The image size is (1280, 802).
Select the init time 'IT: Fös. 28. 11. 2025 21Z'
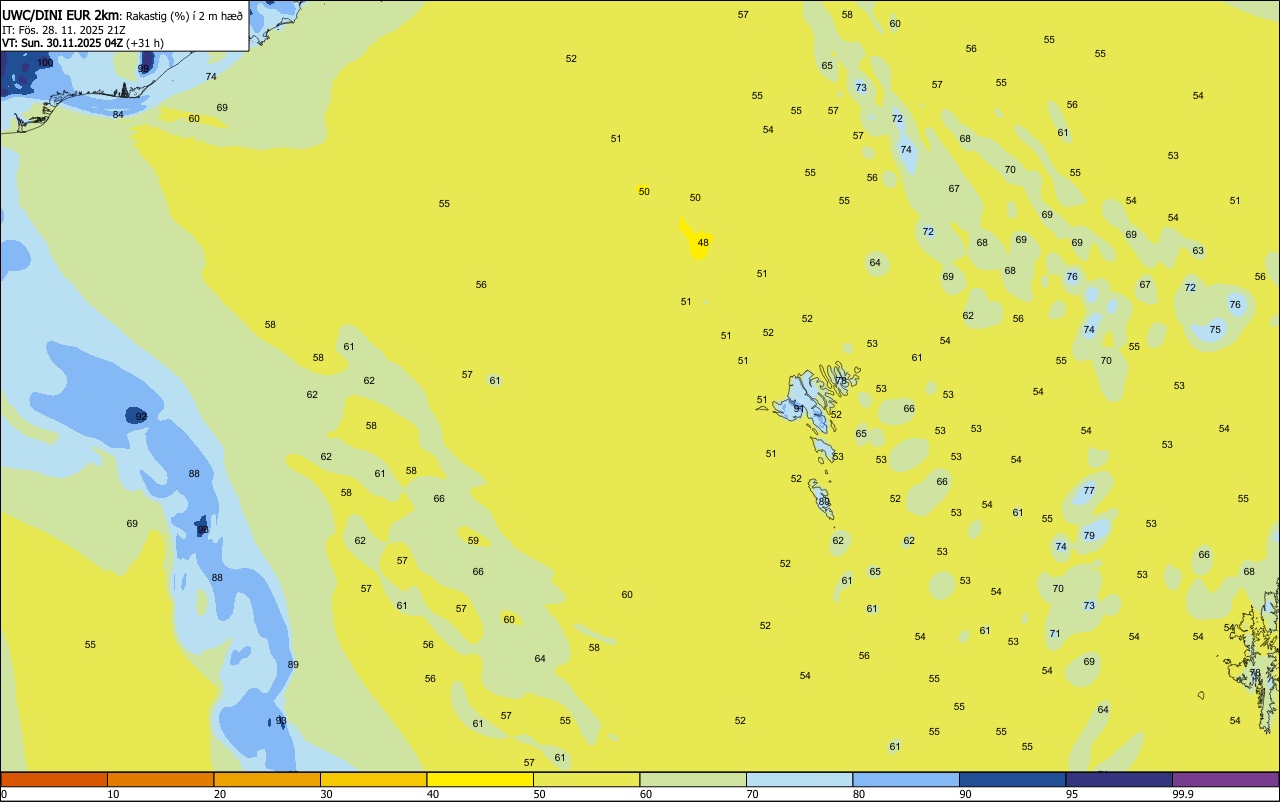tap(64, 30)
